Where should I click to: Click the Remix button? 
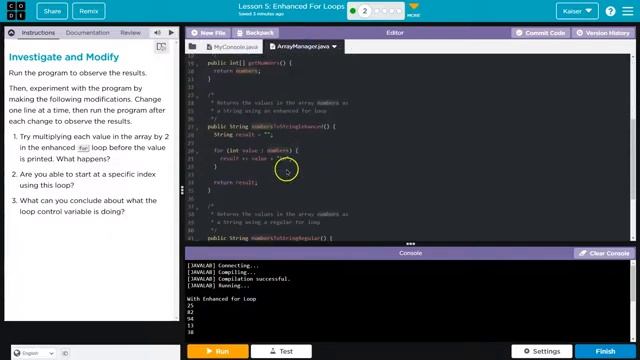pos(89,11)
